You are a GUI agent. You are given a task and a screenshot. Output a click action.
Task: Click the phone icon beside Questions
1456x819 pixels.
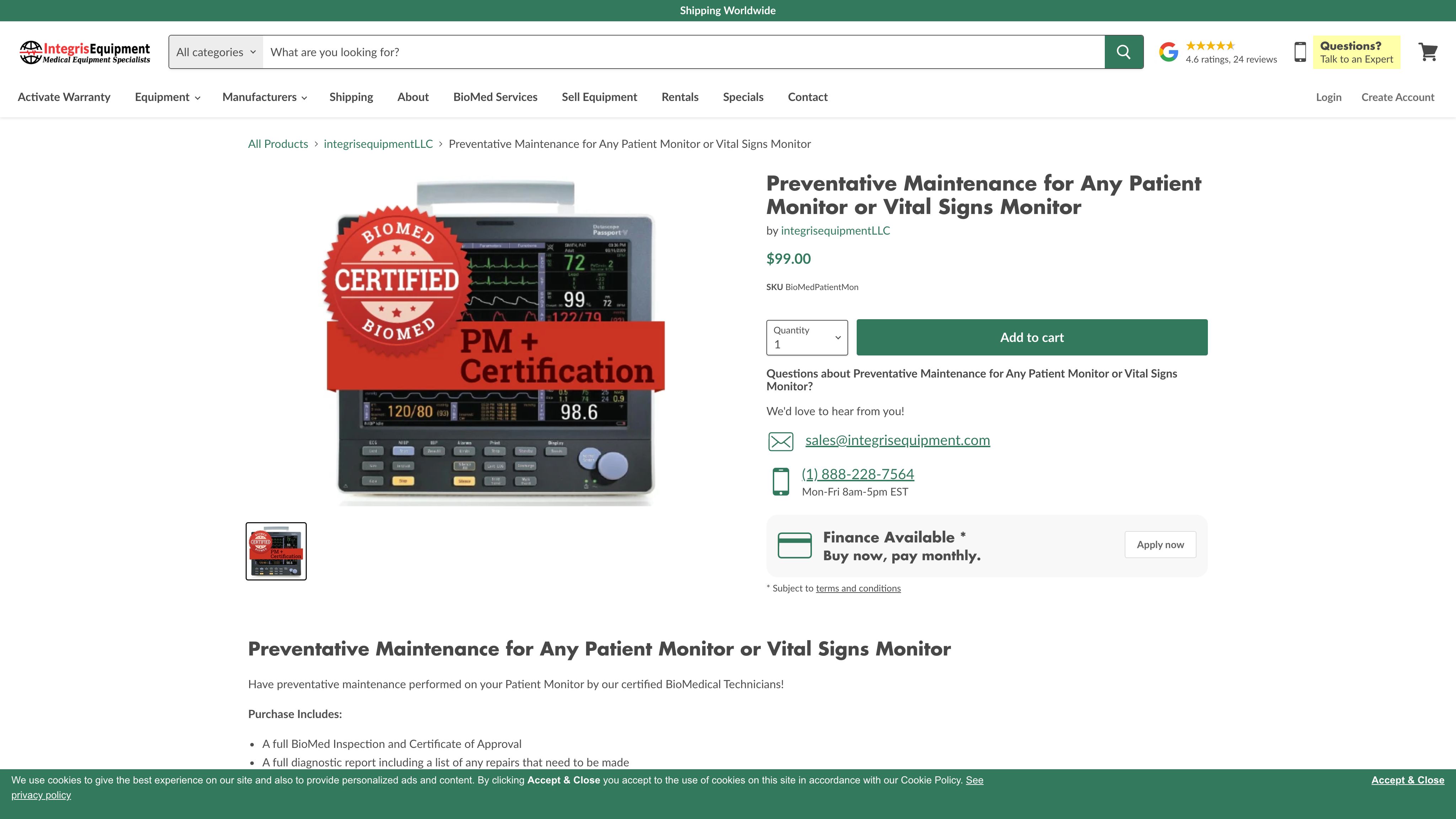(x=1300, y=52)
